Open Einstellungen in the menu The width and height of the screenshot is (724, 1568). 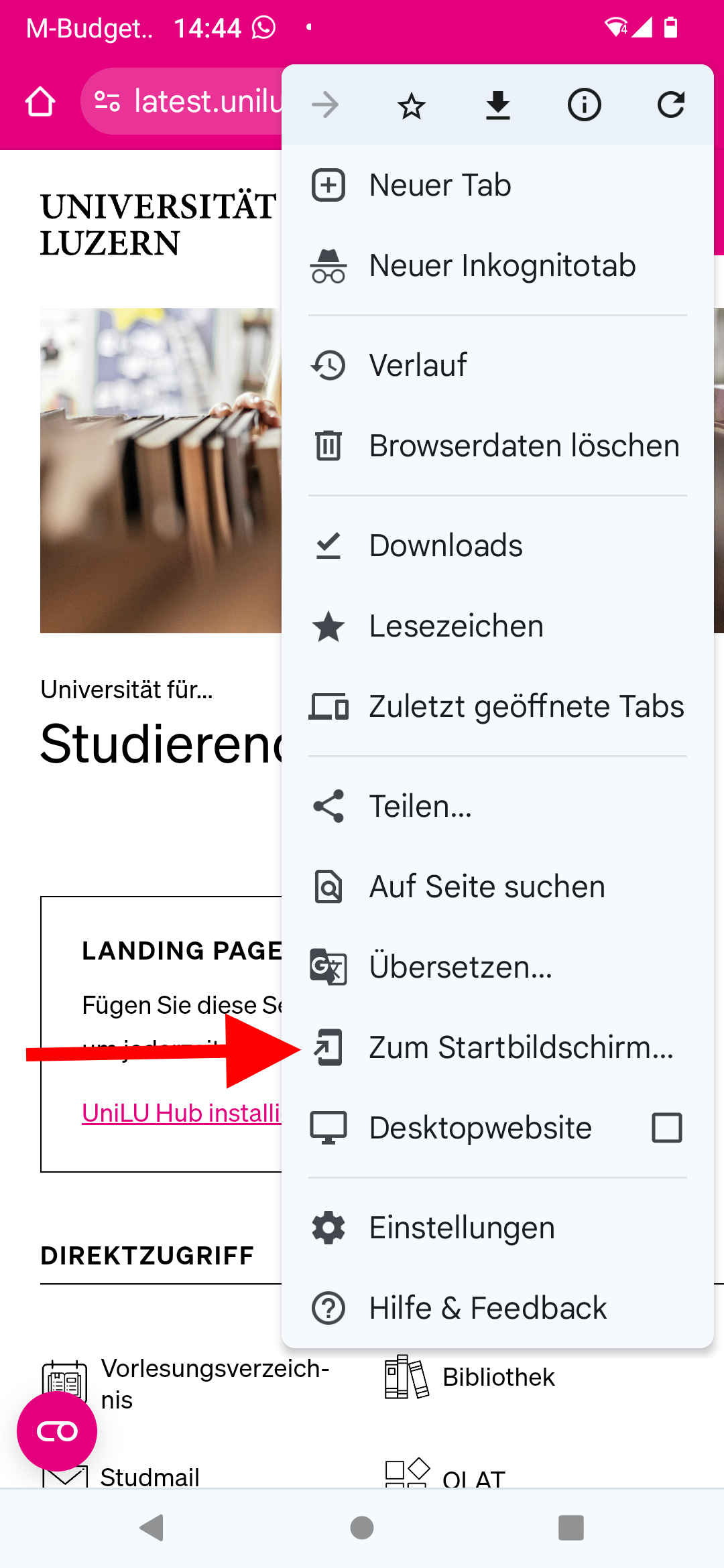coord(497,1228)
